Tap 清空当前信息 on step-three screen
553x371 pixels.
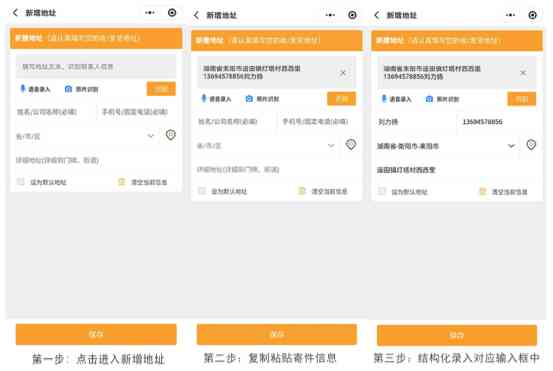coord(503,191)
